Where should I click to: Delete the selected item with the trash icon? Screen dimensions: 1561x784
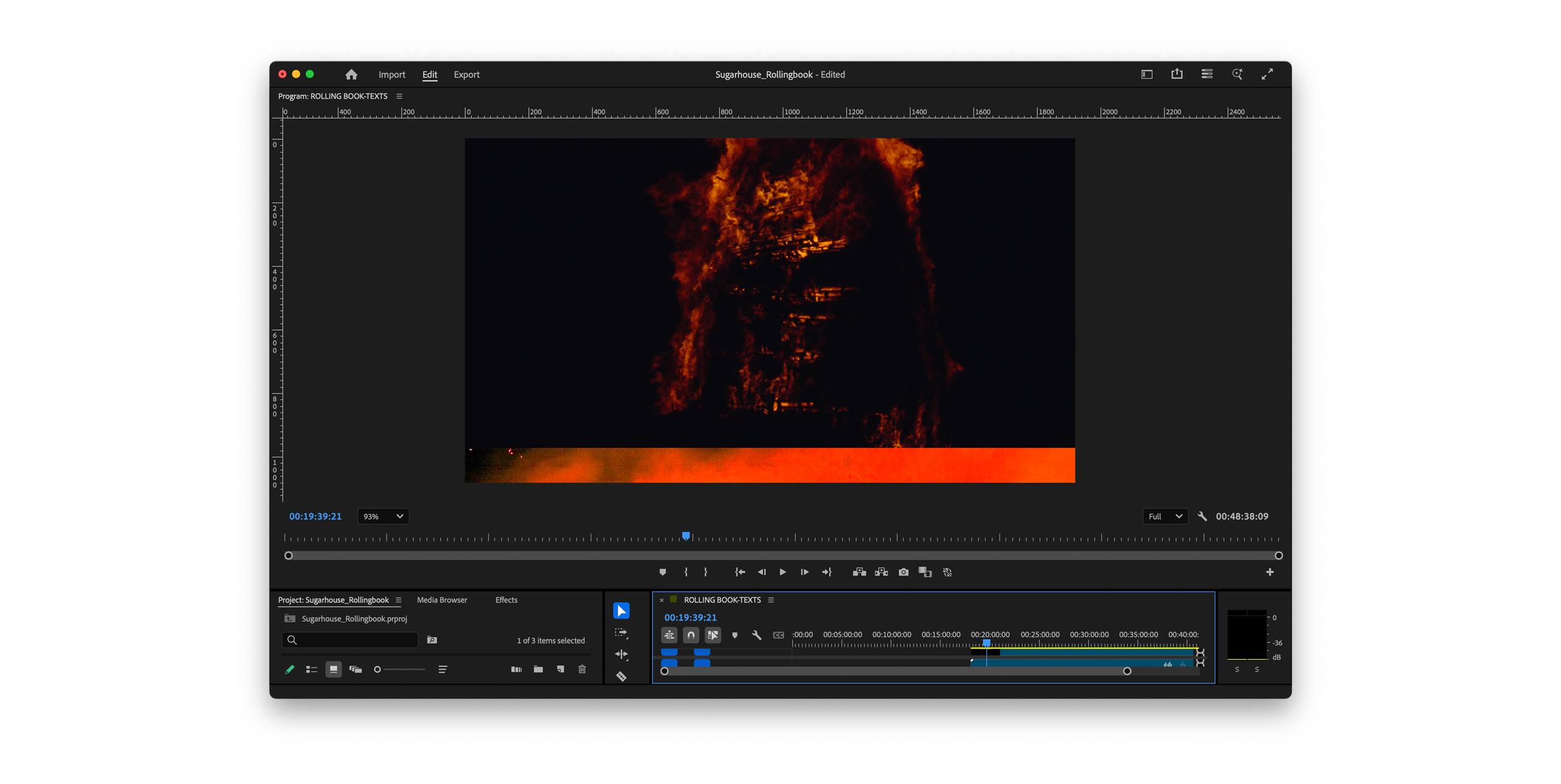[582, 669]
